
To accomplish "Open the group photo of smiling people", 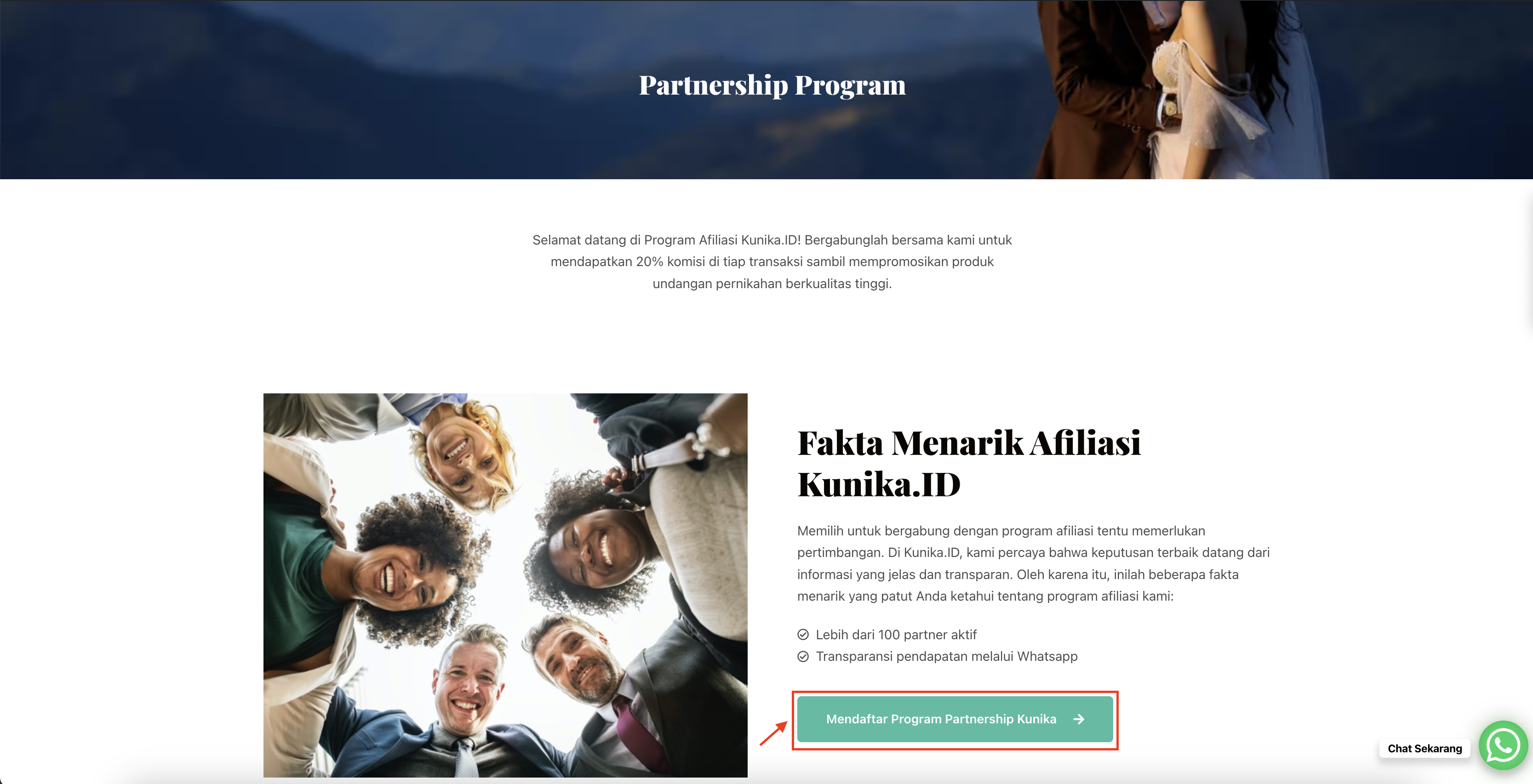I will point(505,585).
